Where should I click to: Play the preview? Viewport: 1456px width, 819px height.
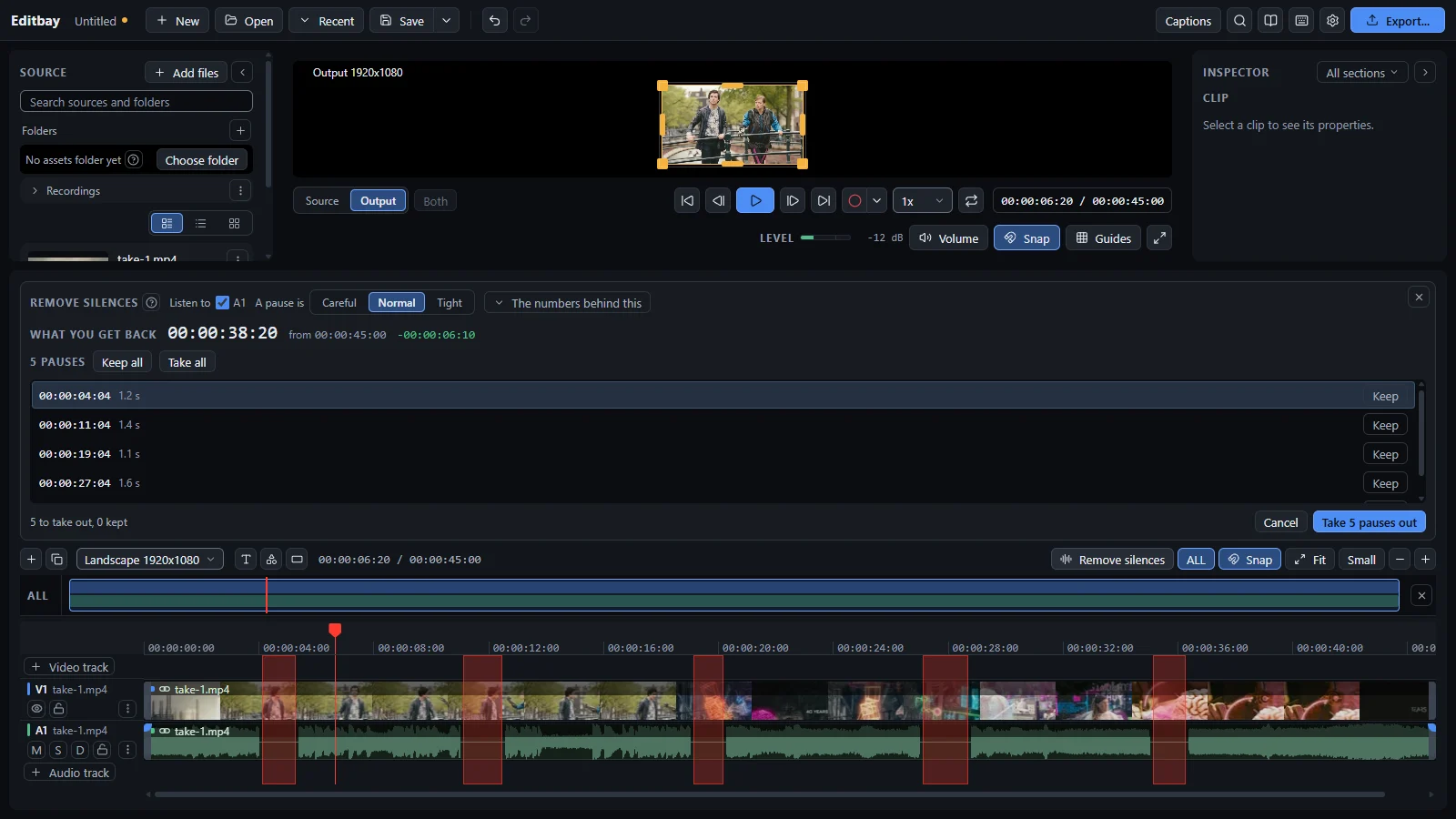pyautogui.click(x=755, y=201)
